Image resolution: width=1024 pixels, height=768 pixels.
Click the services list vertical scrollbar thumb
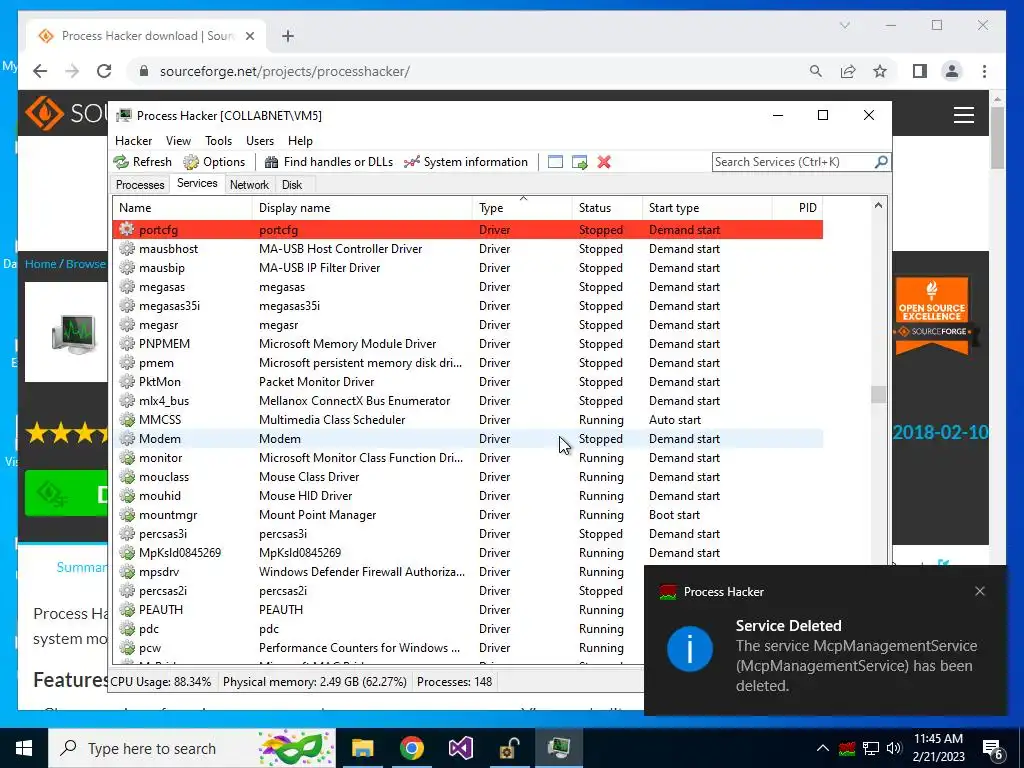click(878, 394)
